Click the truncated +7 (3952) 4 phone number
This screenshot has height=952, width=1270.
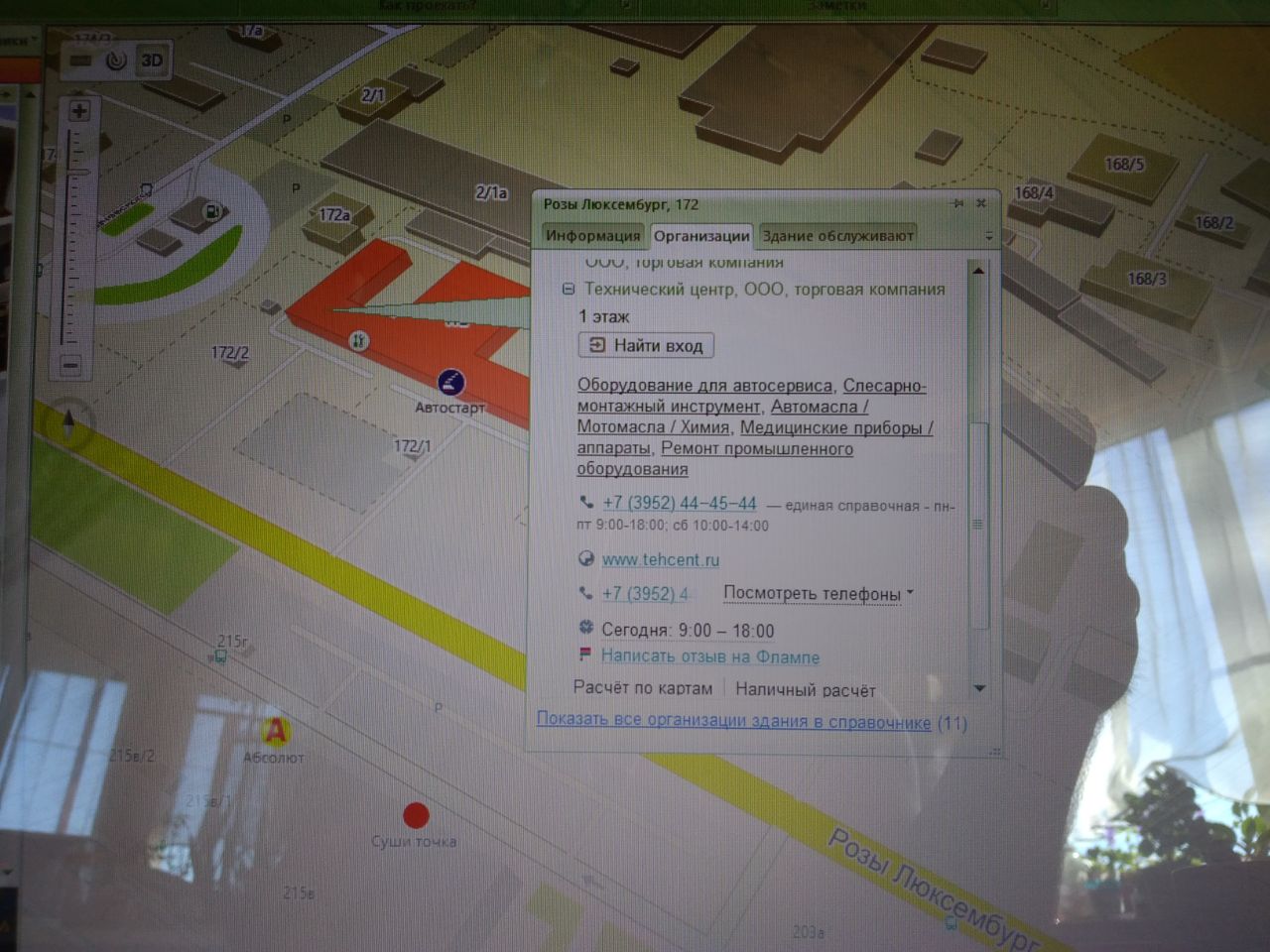[646, 593]
